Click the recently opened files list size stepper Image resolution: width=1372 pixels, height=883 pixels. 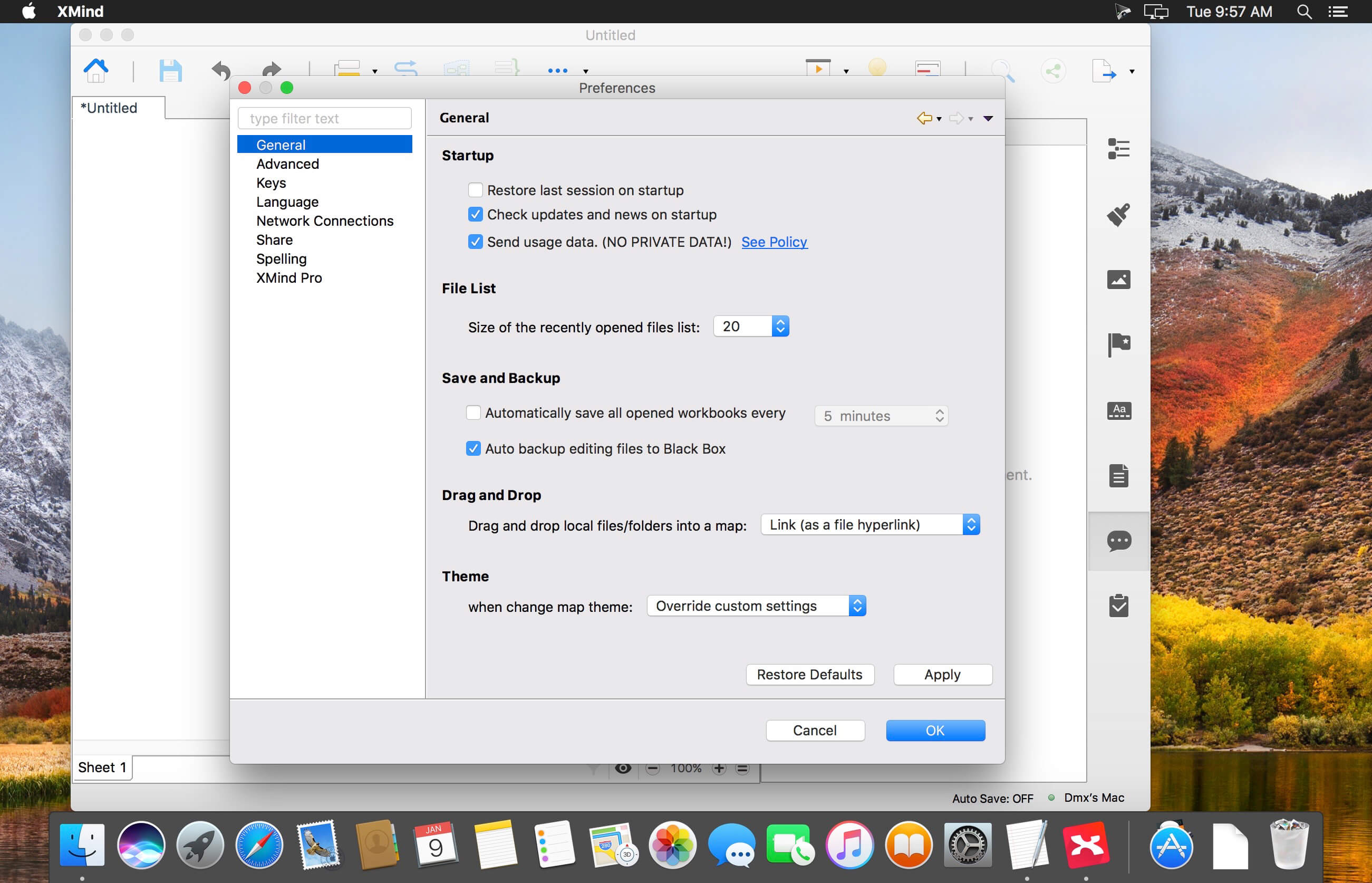coord(780,327)
